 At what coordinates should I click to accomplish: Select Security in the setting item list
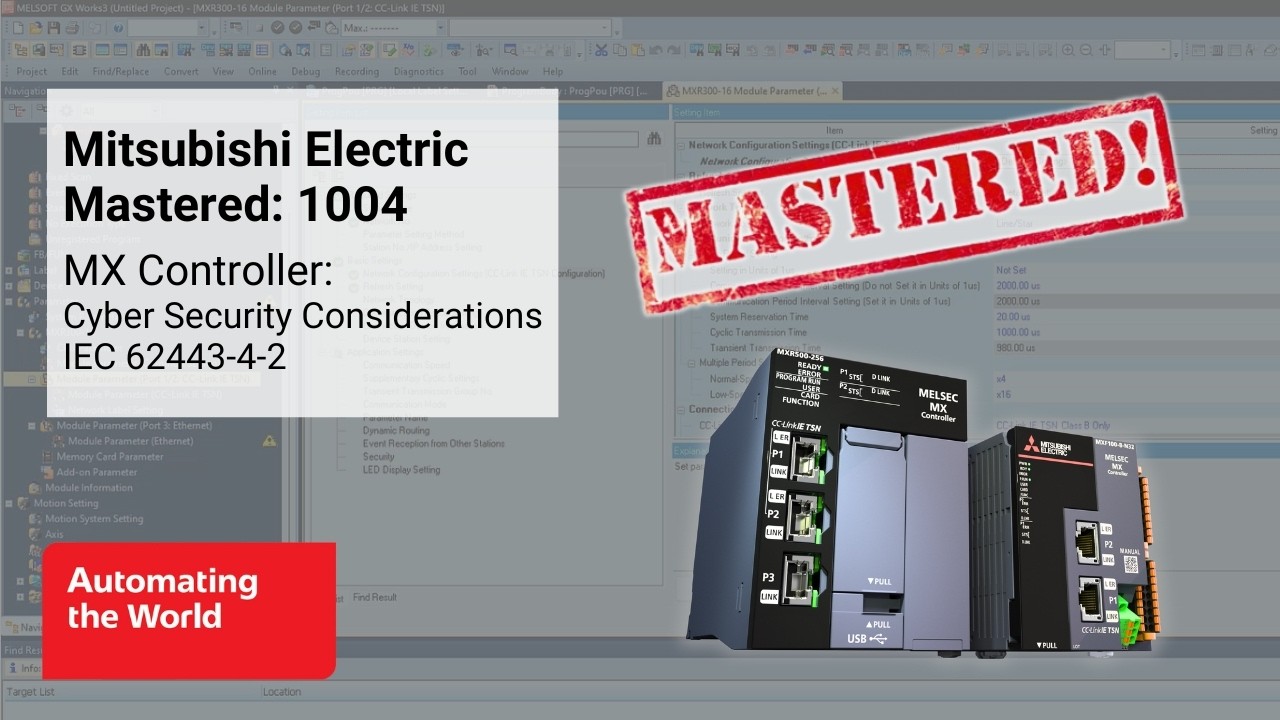pos(378,456)
